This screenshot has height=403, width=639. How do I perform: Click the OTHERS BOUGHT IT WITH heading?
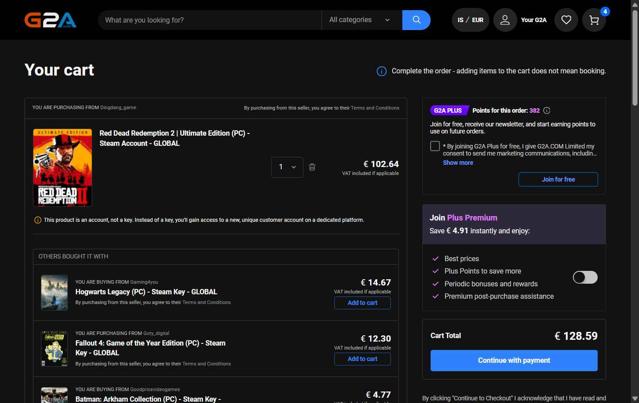[x=73, y=256]
